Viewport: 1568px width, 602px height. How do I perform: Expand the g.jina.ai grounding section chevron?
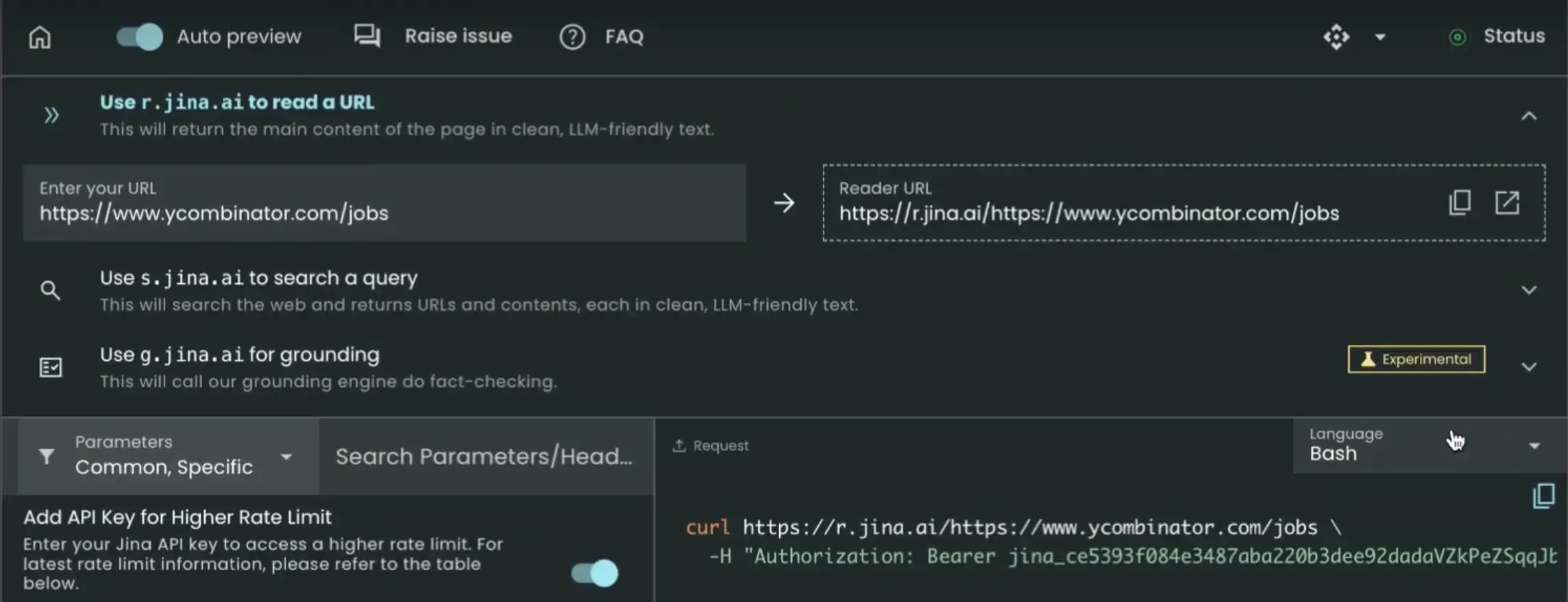(x=1529, y=367)
